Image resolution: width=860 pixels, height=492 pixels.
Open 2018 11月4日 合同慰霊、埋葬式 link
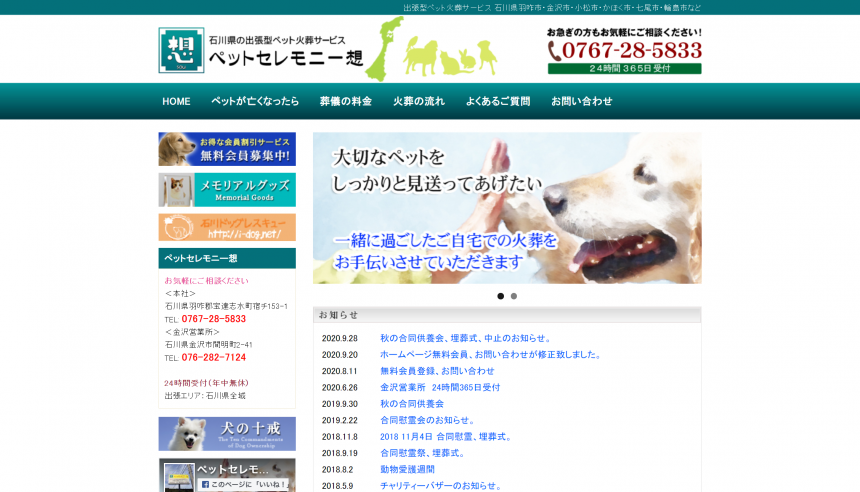point(446,437)
